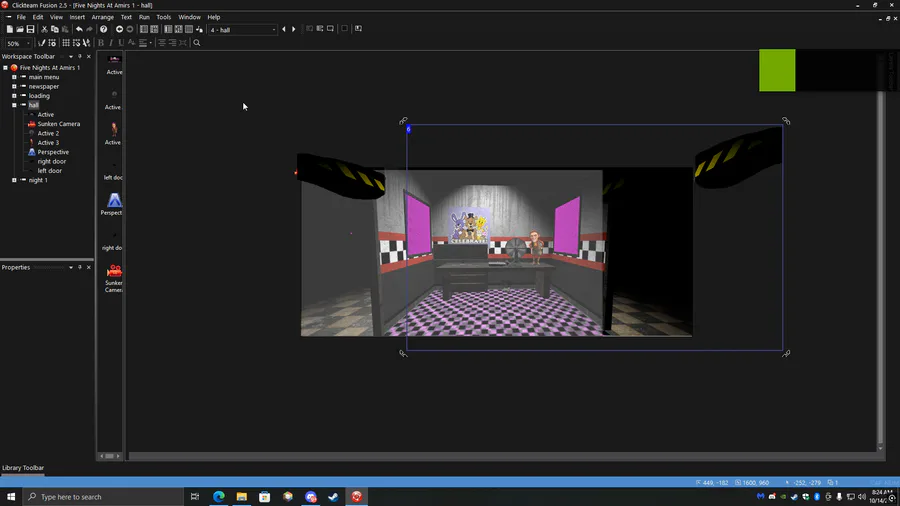Collapse the hall frame node
The image size is (900, 506).
(14, 105)
